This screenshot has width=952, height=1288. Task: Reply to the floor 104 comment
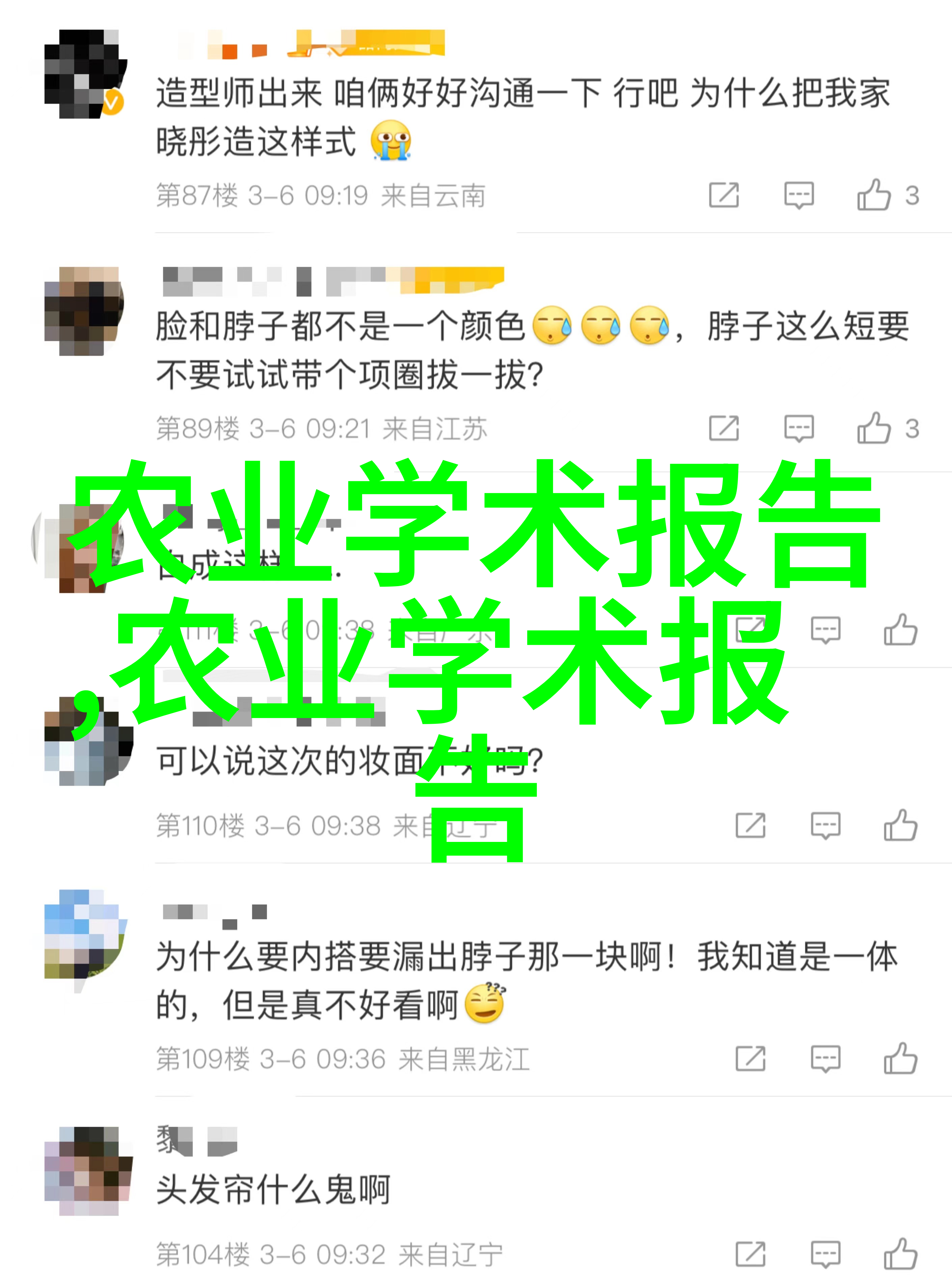tap(825, 1255)
